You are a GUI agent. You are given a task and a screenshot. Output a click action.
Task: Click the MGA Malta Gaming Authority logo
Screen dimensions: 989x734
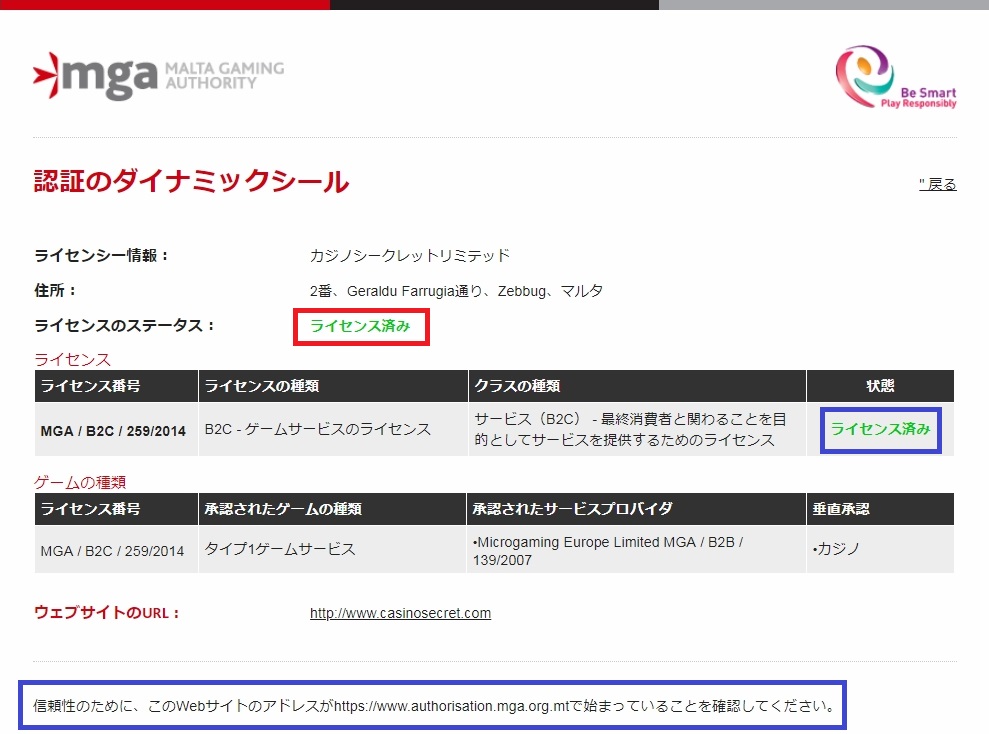point(158,76)
